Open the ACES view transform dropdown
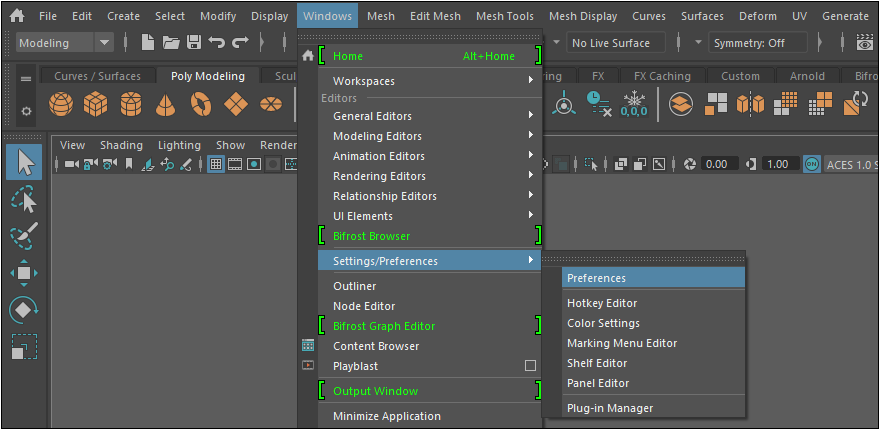 (x=850, y=164)
